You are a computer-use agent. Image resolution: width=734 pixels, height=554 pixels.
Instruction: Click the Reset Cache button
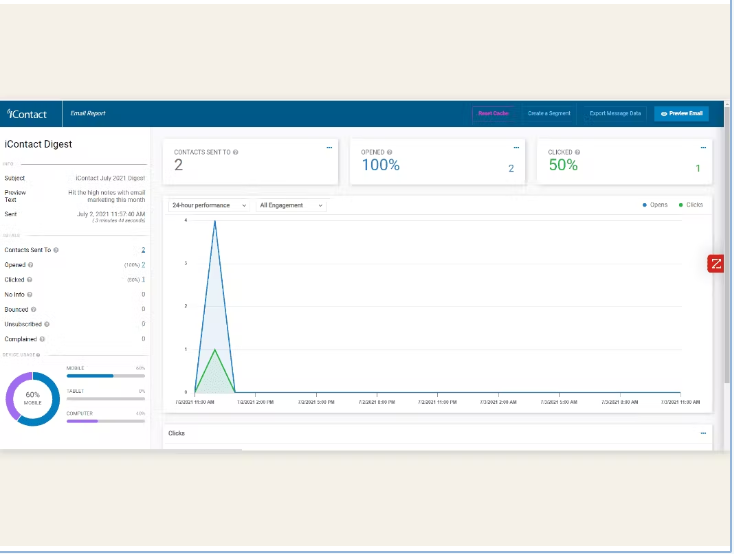click(x=493, y=113)
